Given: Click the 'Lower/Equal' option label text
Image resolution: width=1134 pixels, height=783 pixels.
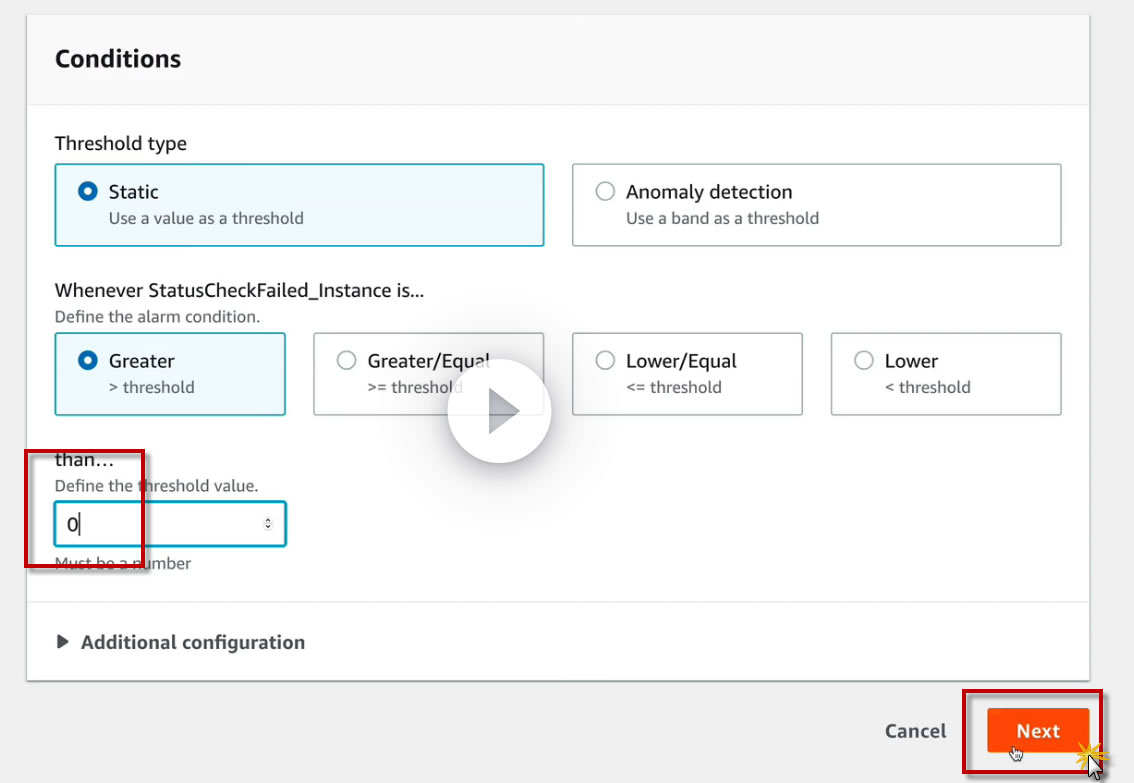Looking at the screenshot, I should (x=681, y=361).
